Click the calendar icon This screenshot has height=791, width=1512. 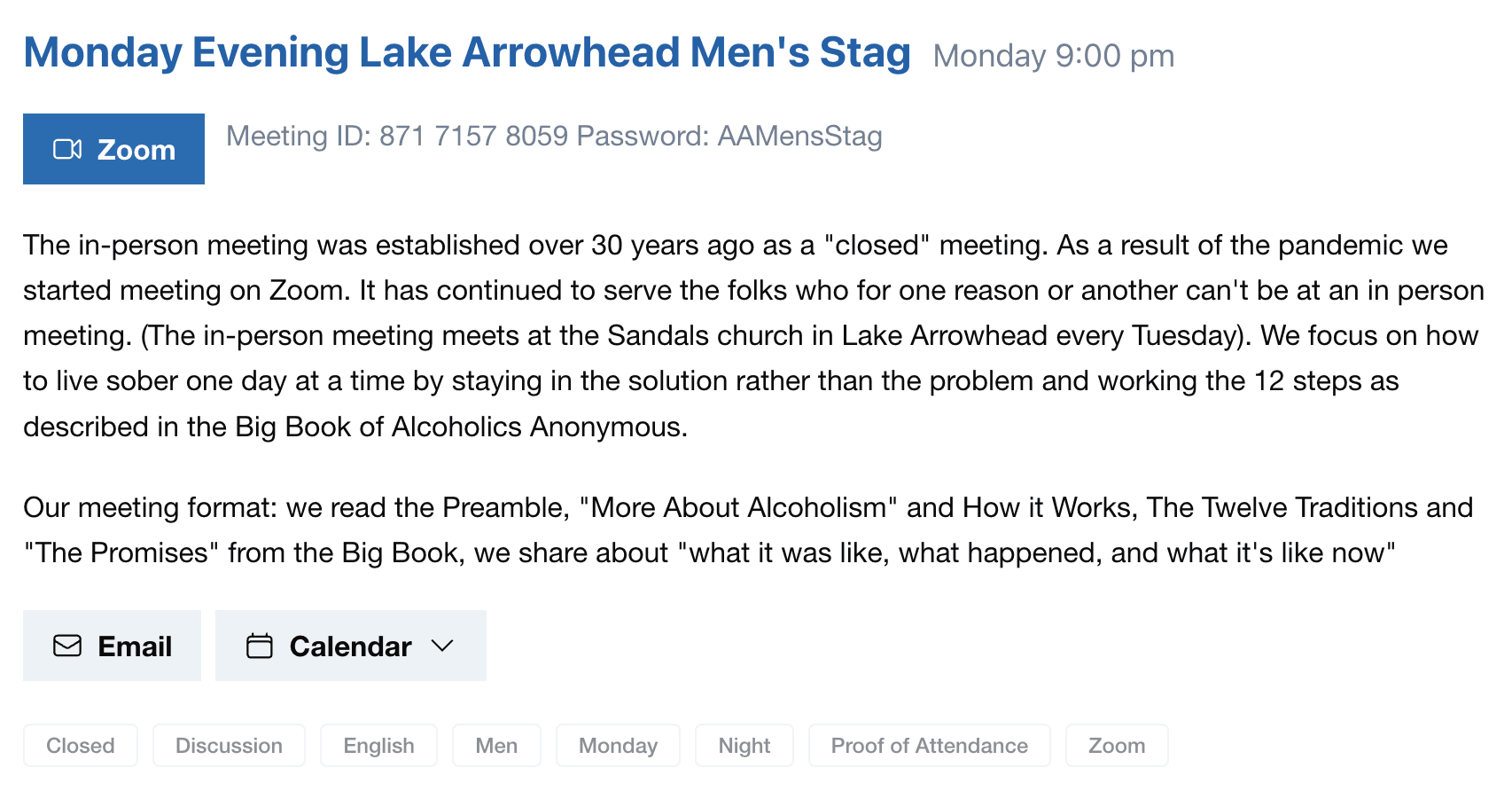click(260, 646)
